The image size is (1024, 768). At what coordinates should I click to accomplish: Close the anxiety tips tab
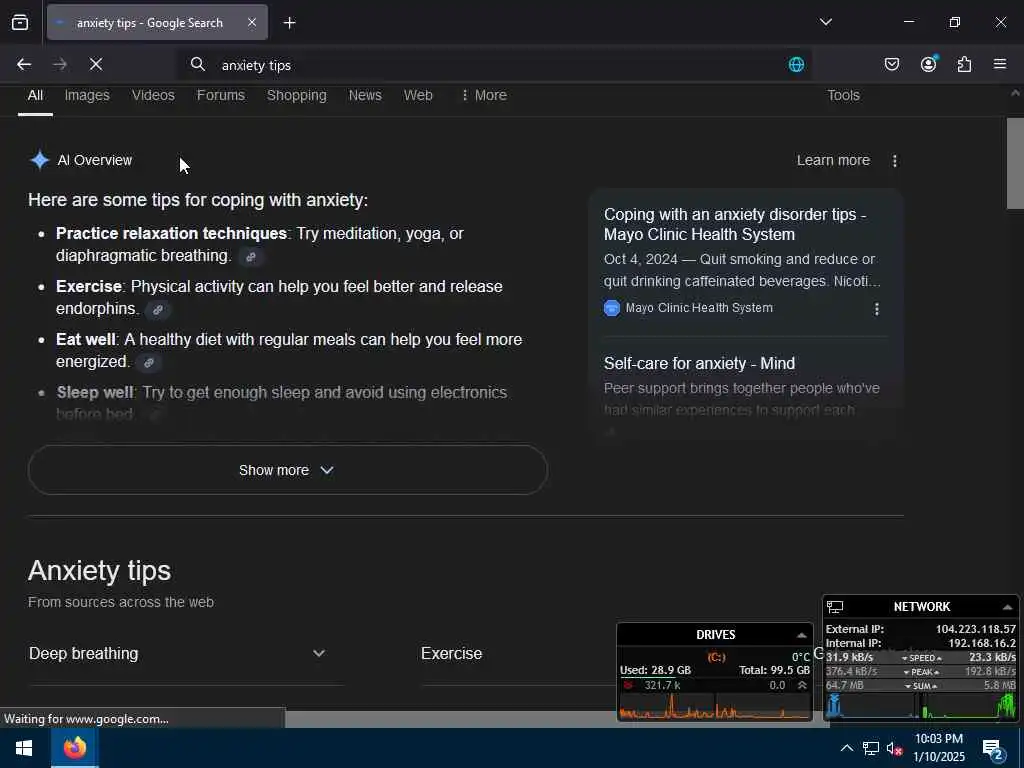tap(252, 22)
